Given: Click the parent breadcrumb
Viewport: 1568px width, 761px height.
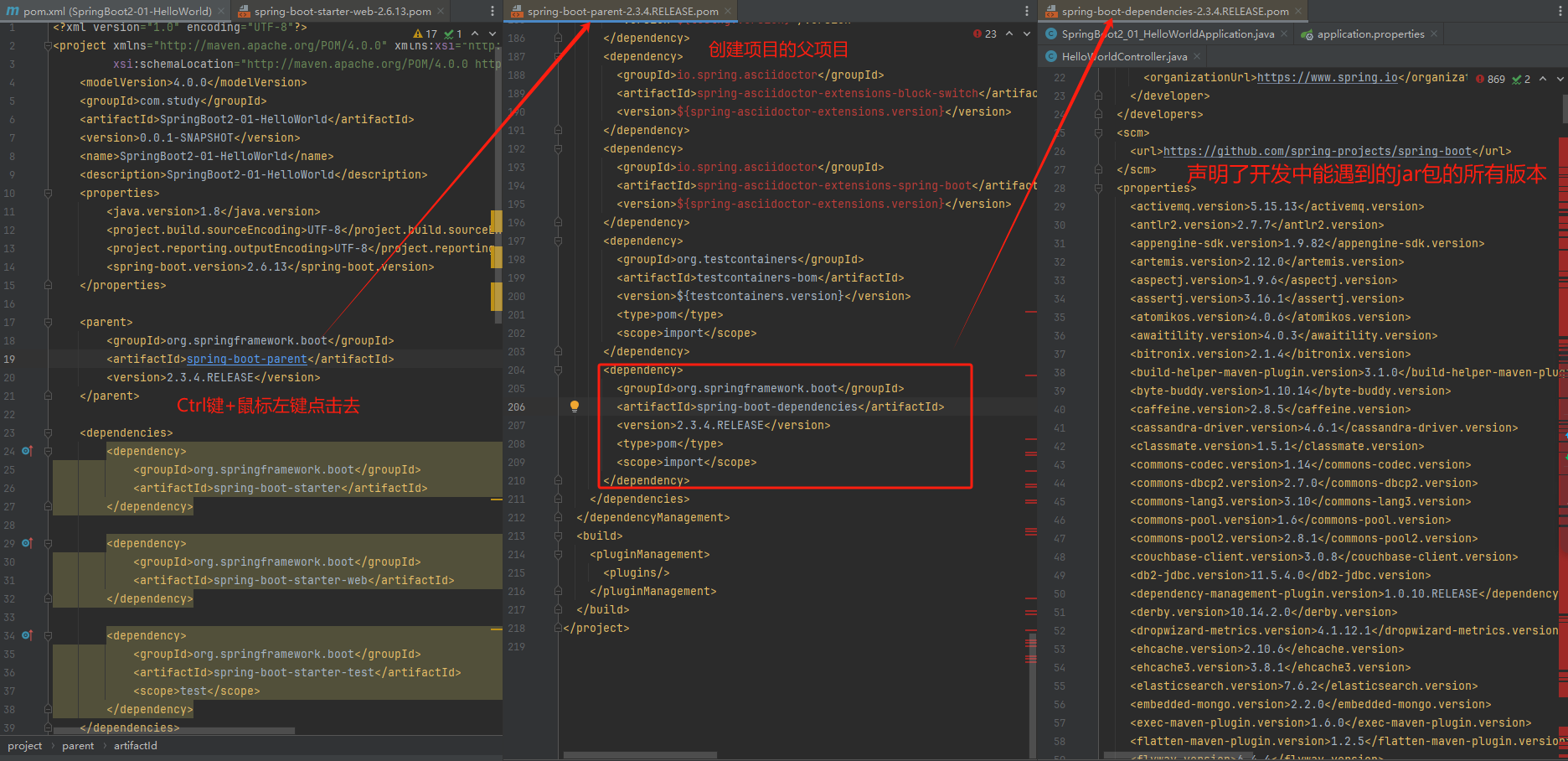Looking at the screenshot, I should tap(78, 746).
